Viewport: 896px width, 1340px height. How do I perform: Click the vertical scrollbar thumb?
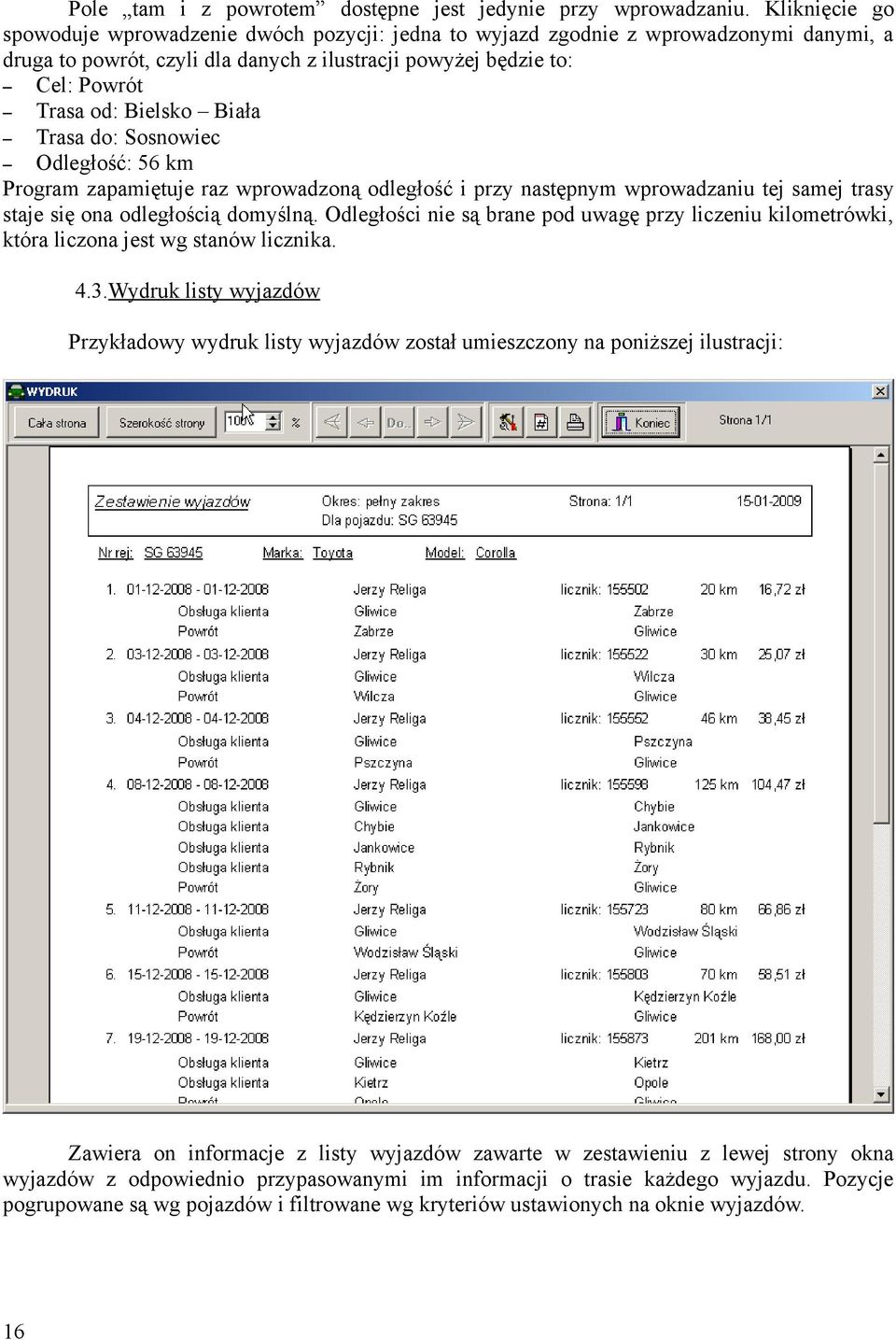(881, 643)
